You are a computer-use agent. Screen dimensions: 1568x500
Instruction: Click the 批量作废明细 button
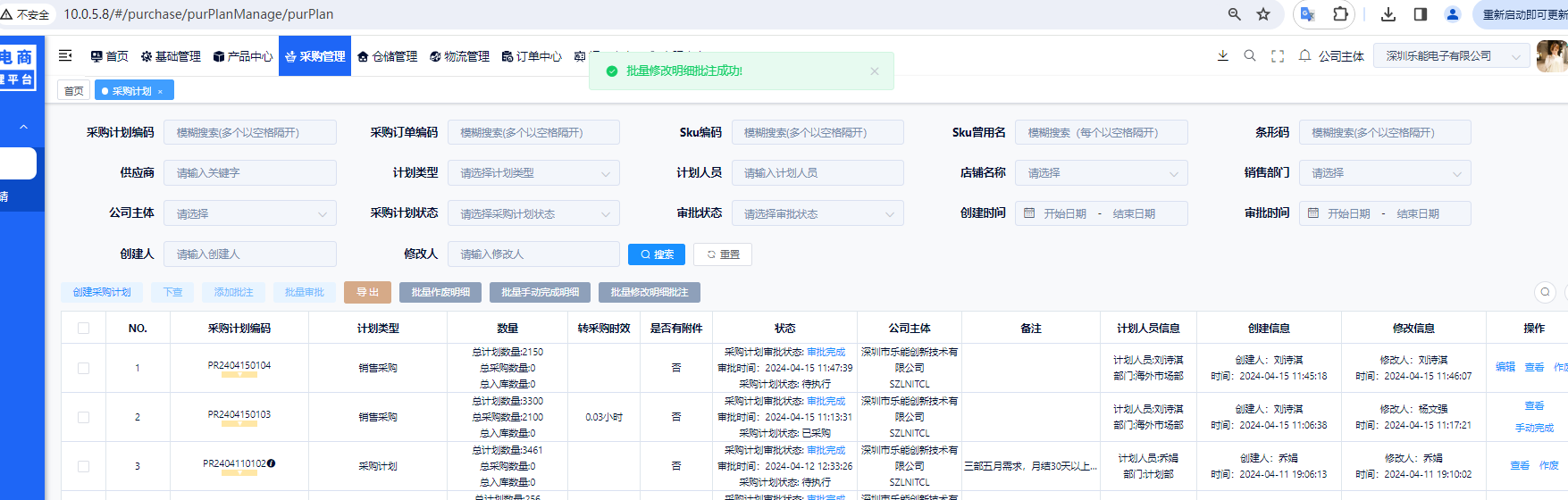(x=440, y=292)
